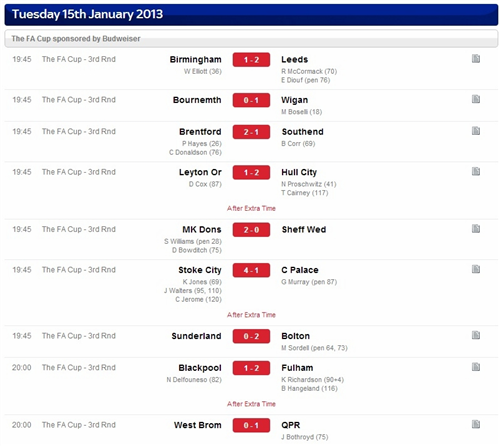Open the Wigan team link

tap(294, 100)
